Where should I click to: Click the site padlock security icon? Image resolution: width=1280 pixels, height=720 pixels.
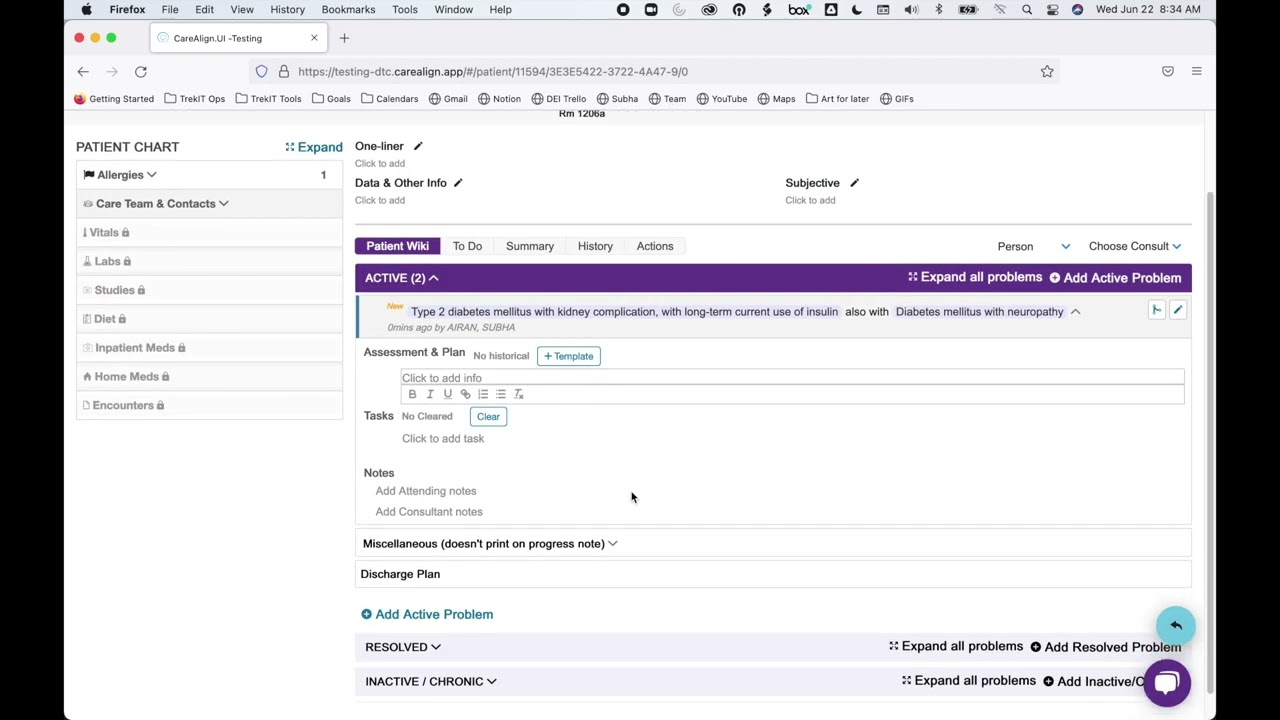pos(284,72)
